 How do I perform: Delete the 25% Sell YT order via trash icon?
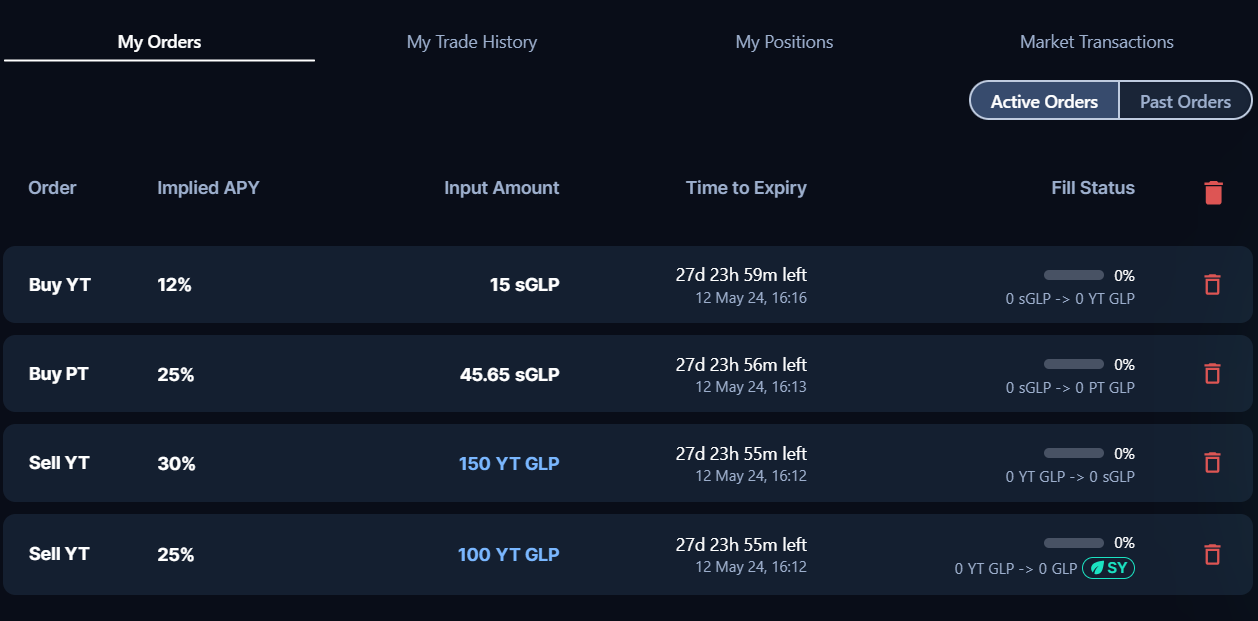pos(1212,554)
